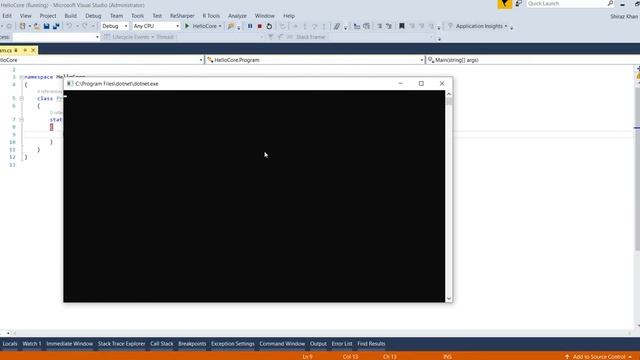The width and height of the screenshot is (640, 360).
Task: Open the Analyze menu
Action: click(x=237, y=16)
